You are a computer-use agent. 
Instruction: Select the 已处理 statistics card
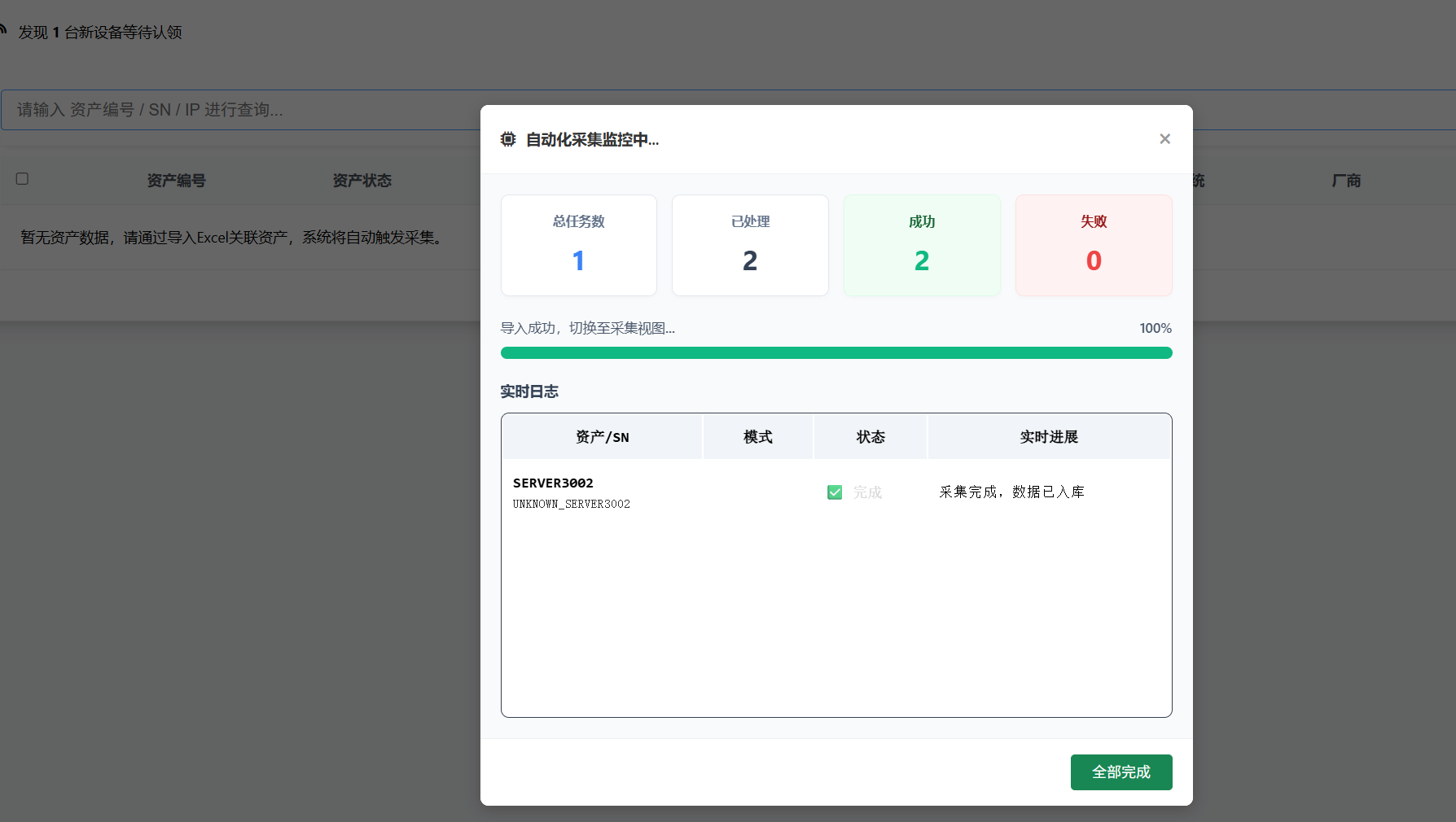[x=750, y=245]
